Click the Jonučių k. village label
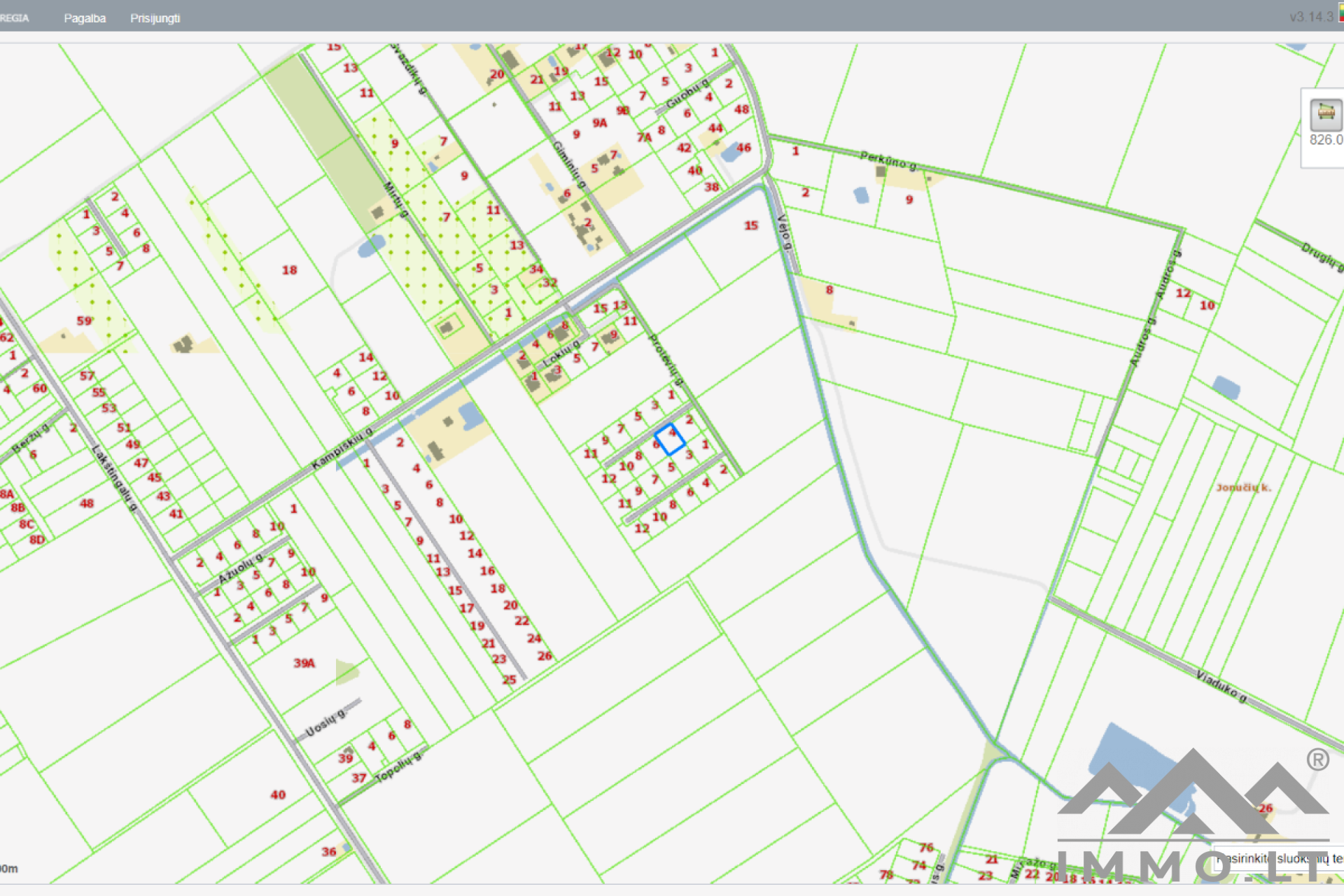This screenshot has height=896, width=1344. [x=1243, y=487]
